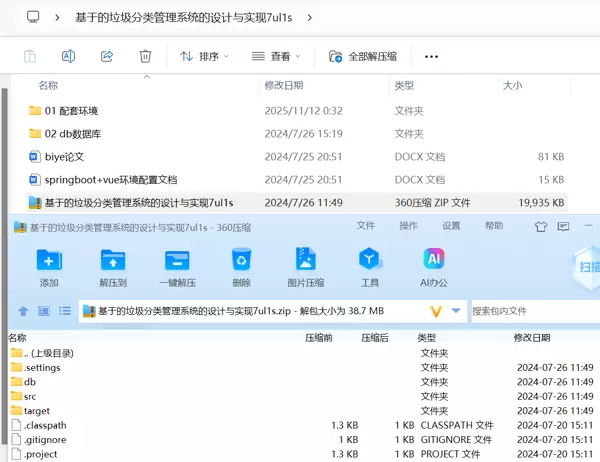The image size is (600, 462).
Task: Open the 工具 tools icon
Action: (x=370, y=262)
